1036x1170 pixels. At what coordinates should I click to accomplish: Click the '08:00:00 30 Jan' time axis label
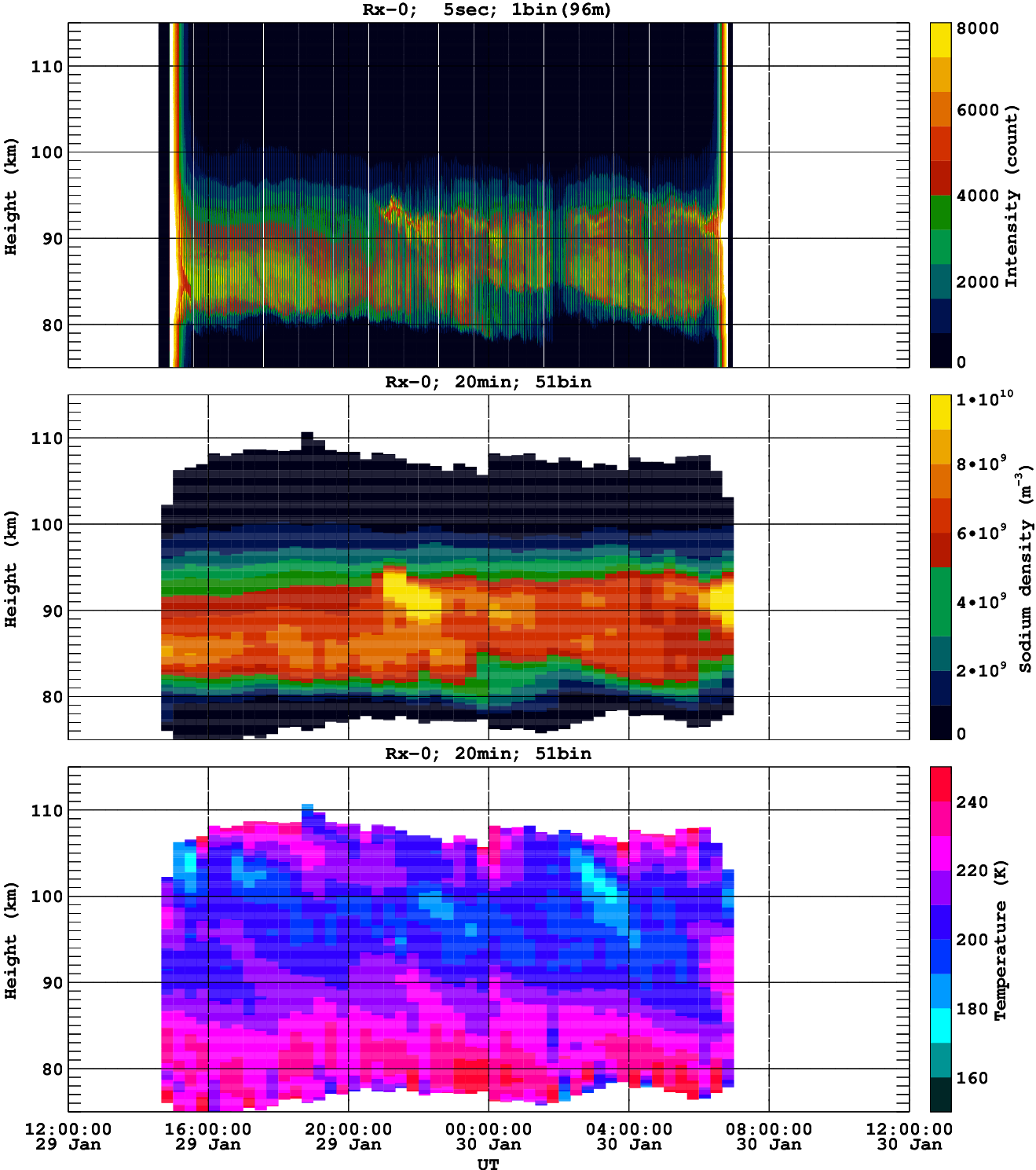click(x=769, y=1136)
